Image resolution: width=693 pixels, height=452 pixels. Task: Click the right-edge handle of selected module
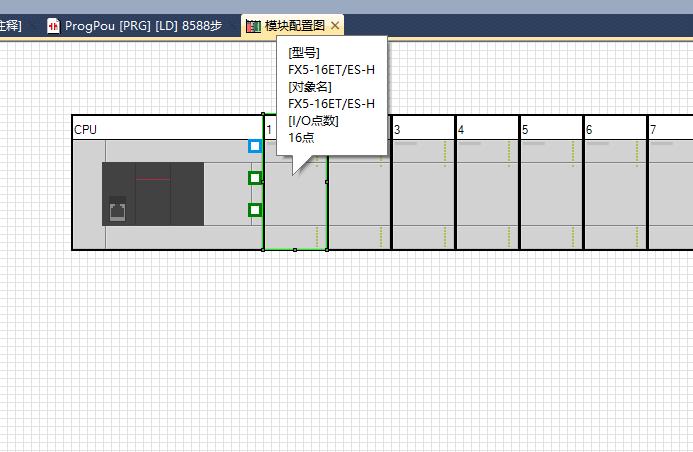pos(327,182)
